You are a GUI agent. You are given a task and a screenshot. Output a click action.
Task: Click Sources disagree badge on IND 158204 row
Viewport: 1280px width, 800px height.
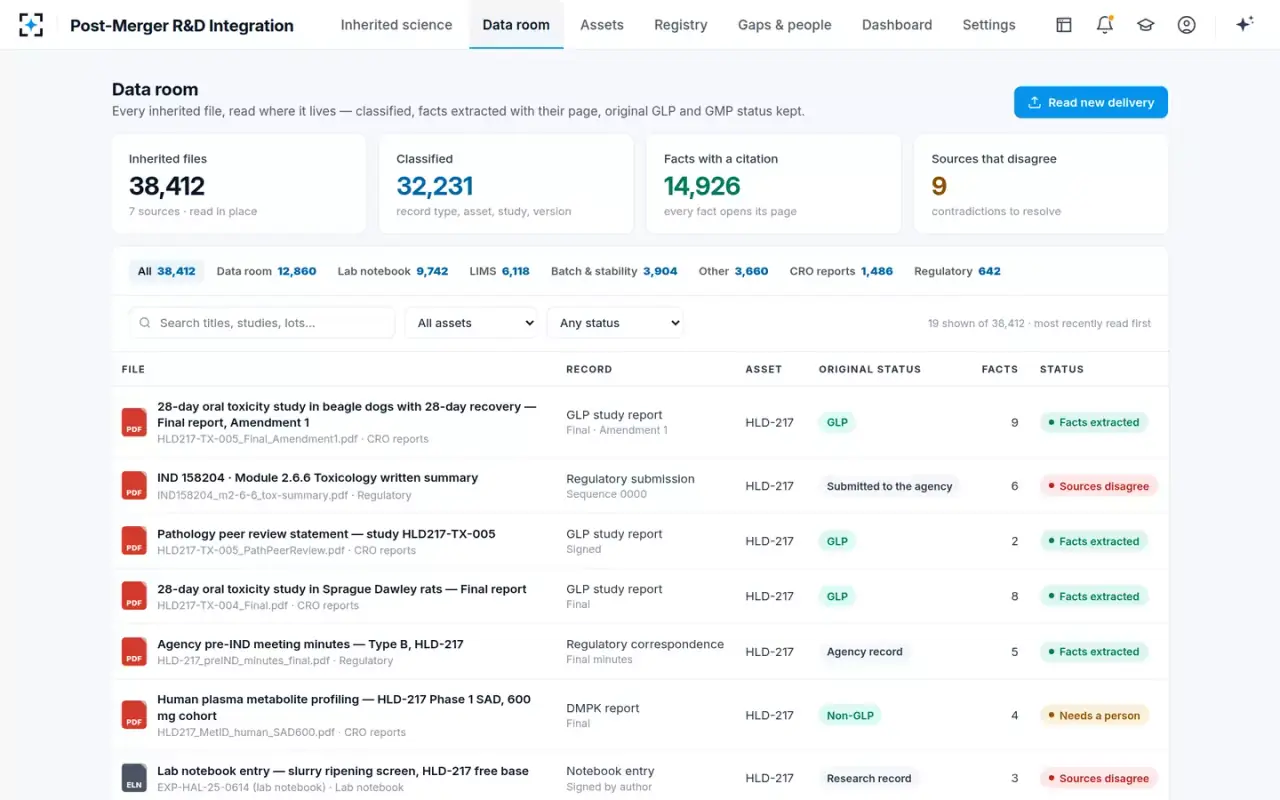[1099, 486]
